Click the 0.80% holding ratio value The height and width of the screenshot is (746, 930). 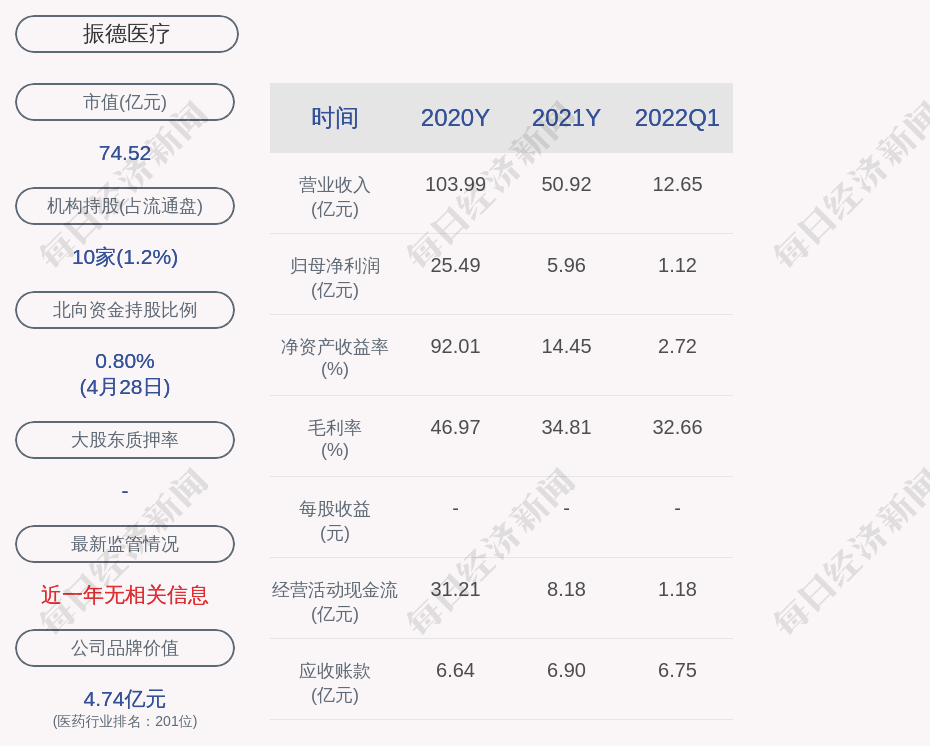[x=125, y=361]
